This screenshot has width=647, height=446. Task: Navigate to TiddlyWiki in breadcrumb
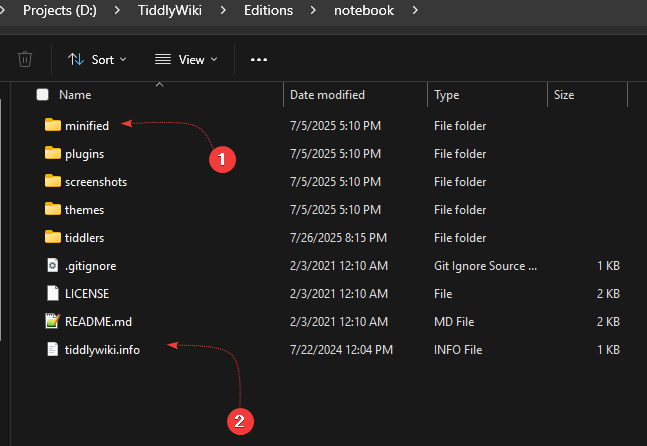170,10
